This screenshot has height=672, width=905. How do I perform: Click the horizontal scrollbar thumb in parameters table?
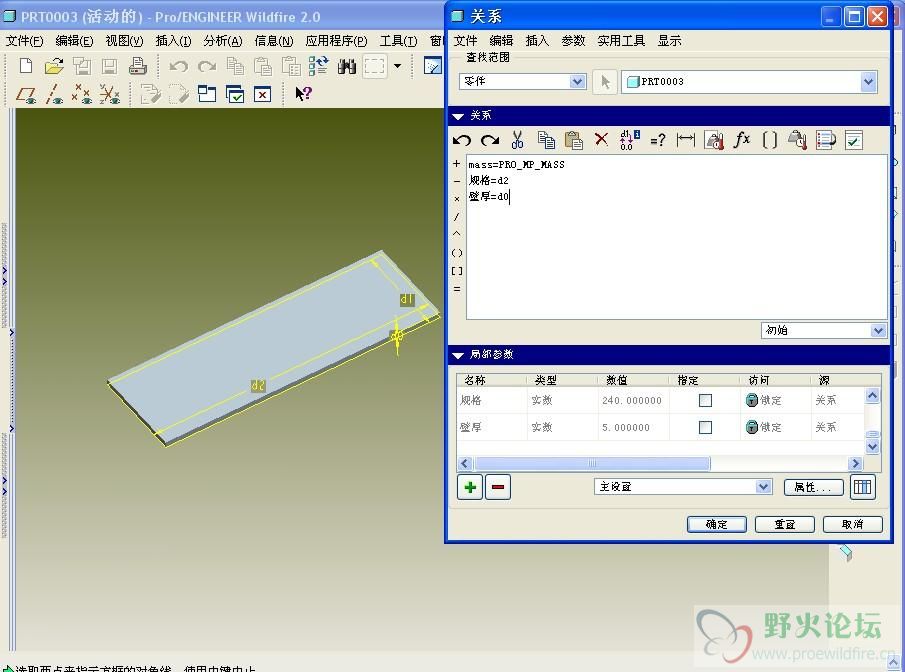coord(592,463)
